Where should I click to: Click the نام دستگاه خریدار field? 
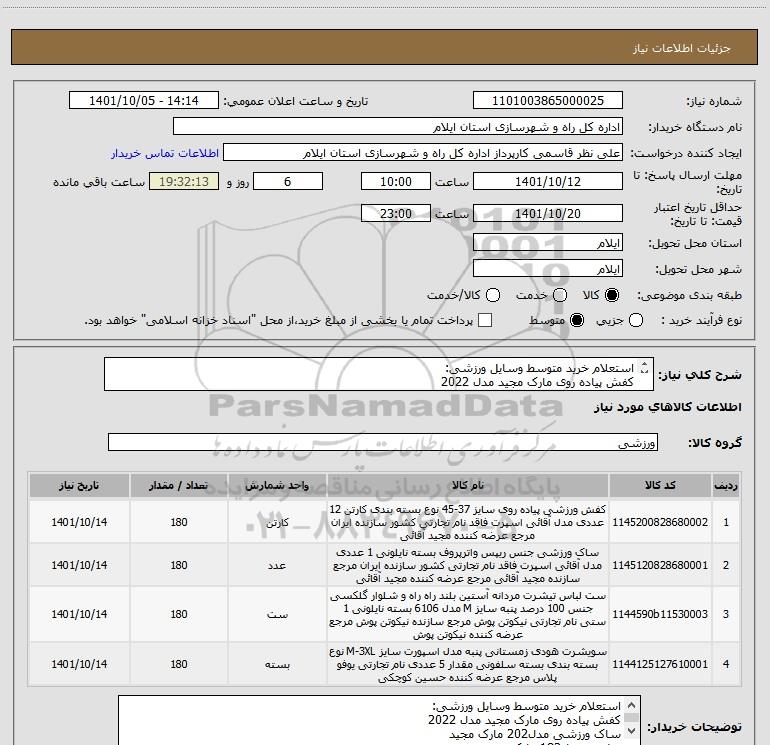(398, 127)
